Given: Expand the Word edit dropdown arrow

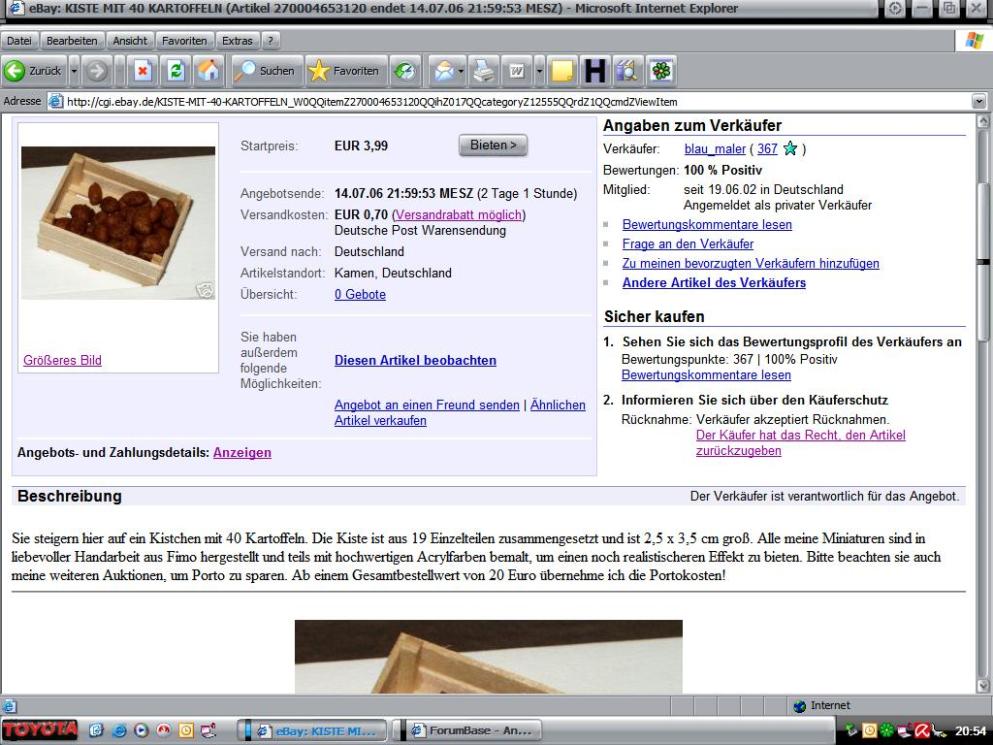Looking at the screenshot, I should tap(539, 71).
